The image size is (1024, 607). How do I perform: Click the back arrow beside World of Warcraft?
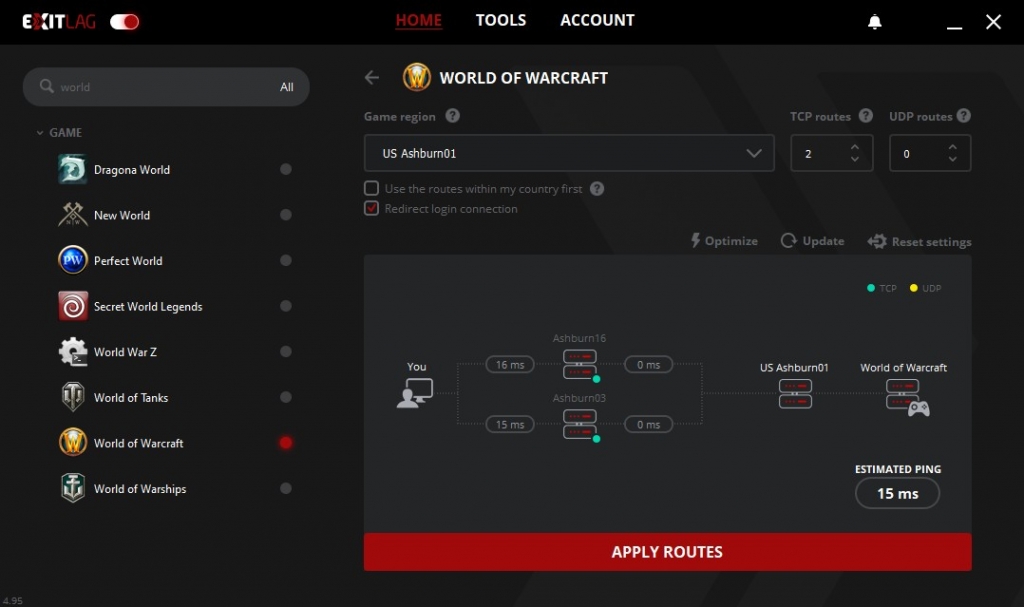[x=372, y=78]
